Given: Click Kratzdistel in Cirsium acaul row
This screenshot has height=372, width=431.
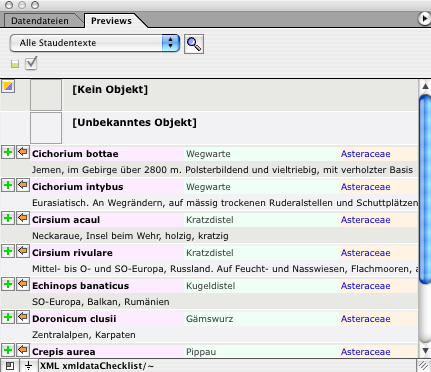Looking at the screenshot, I should tap(210, 220).
